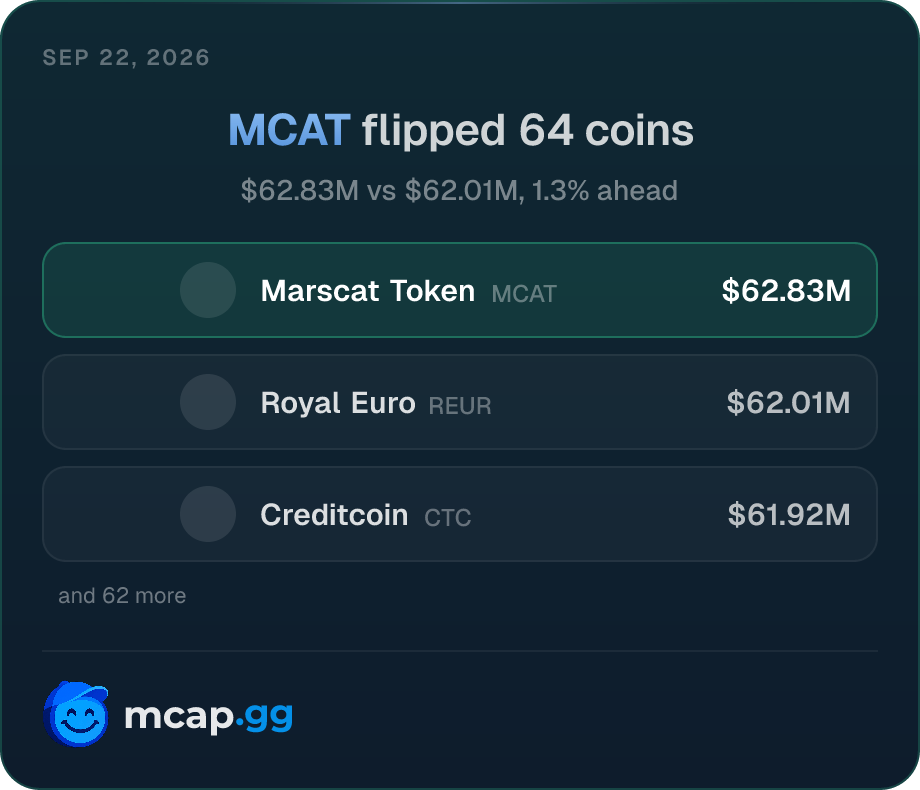Click the Royal Euro coin icon placeholder

pyautogui.click(x=208, y=402)
